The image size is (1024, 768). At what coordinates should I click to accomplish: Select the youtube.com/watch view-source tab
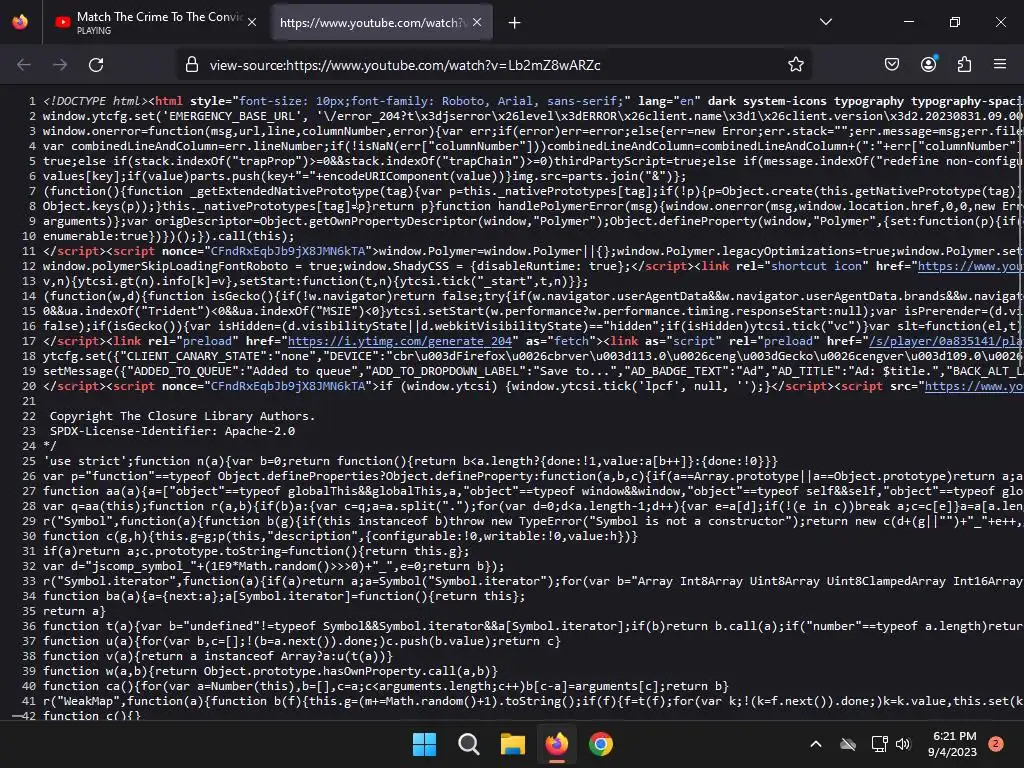pos(372,22)
